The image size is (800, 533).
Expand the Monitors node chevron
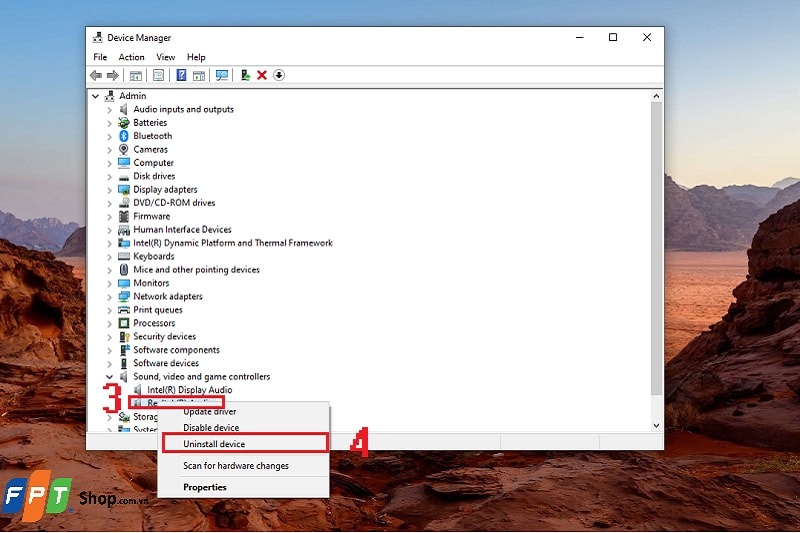109,283
